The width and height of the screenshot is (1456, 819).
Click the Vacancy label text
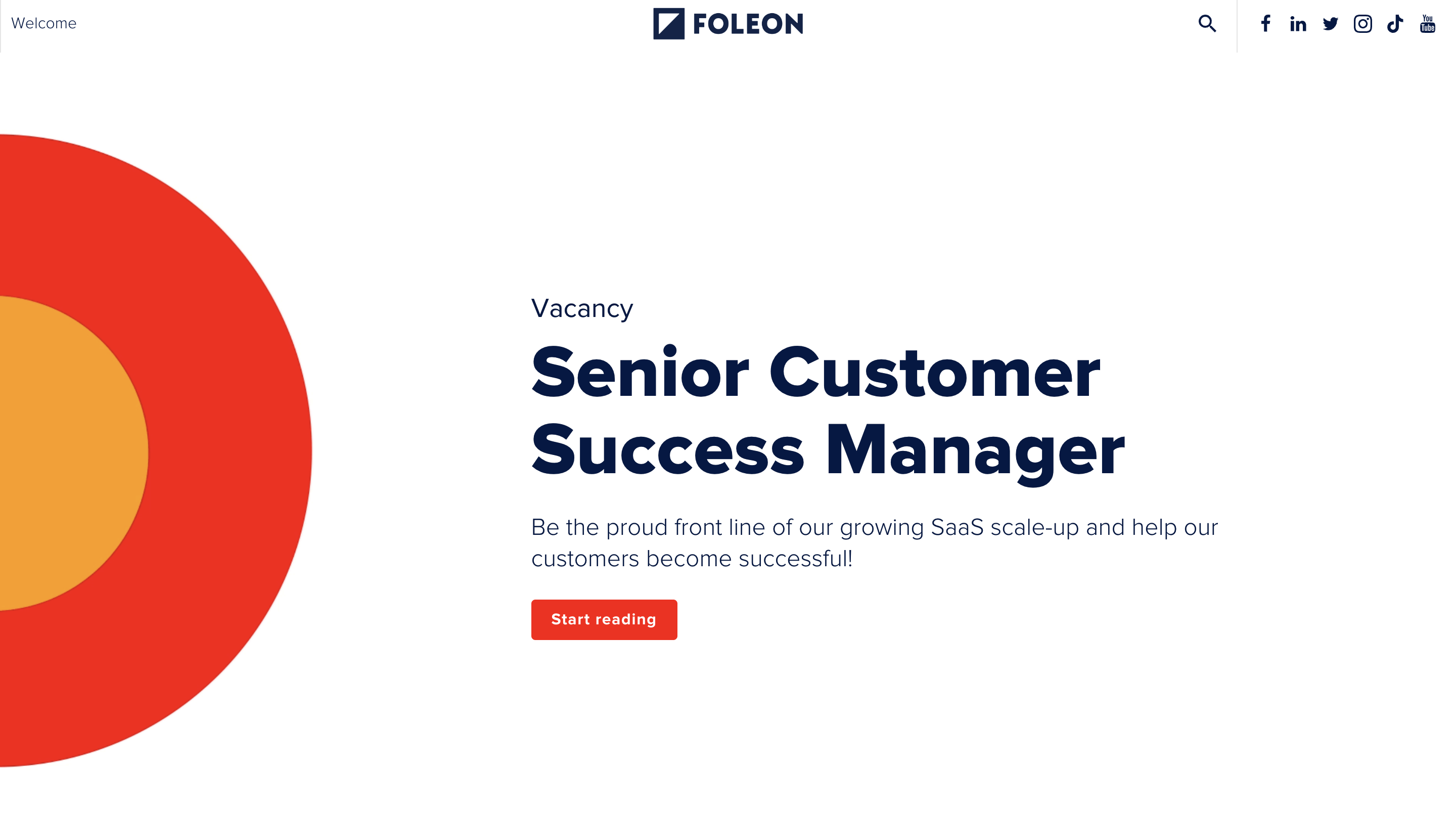pos(581,308)
